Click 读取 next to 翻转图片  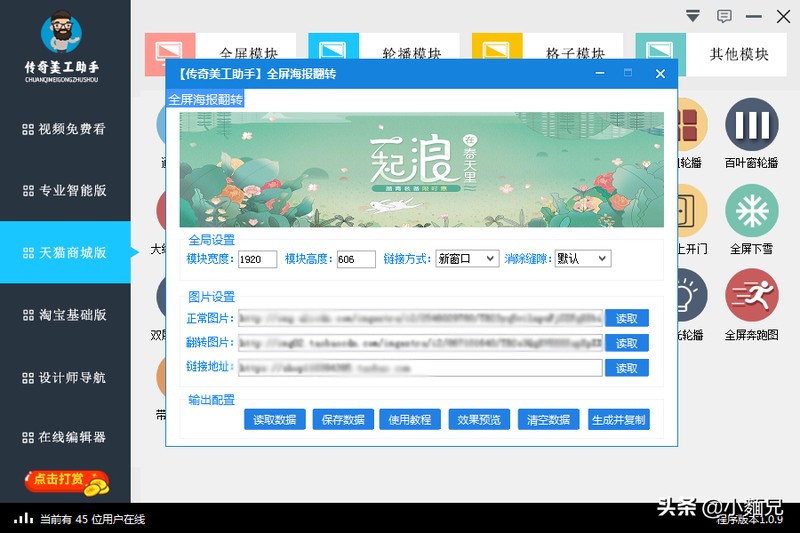tap(627, 343)
